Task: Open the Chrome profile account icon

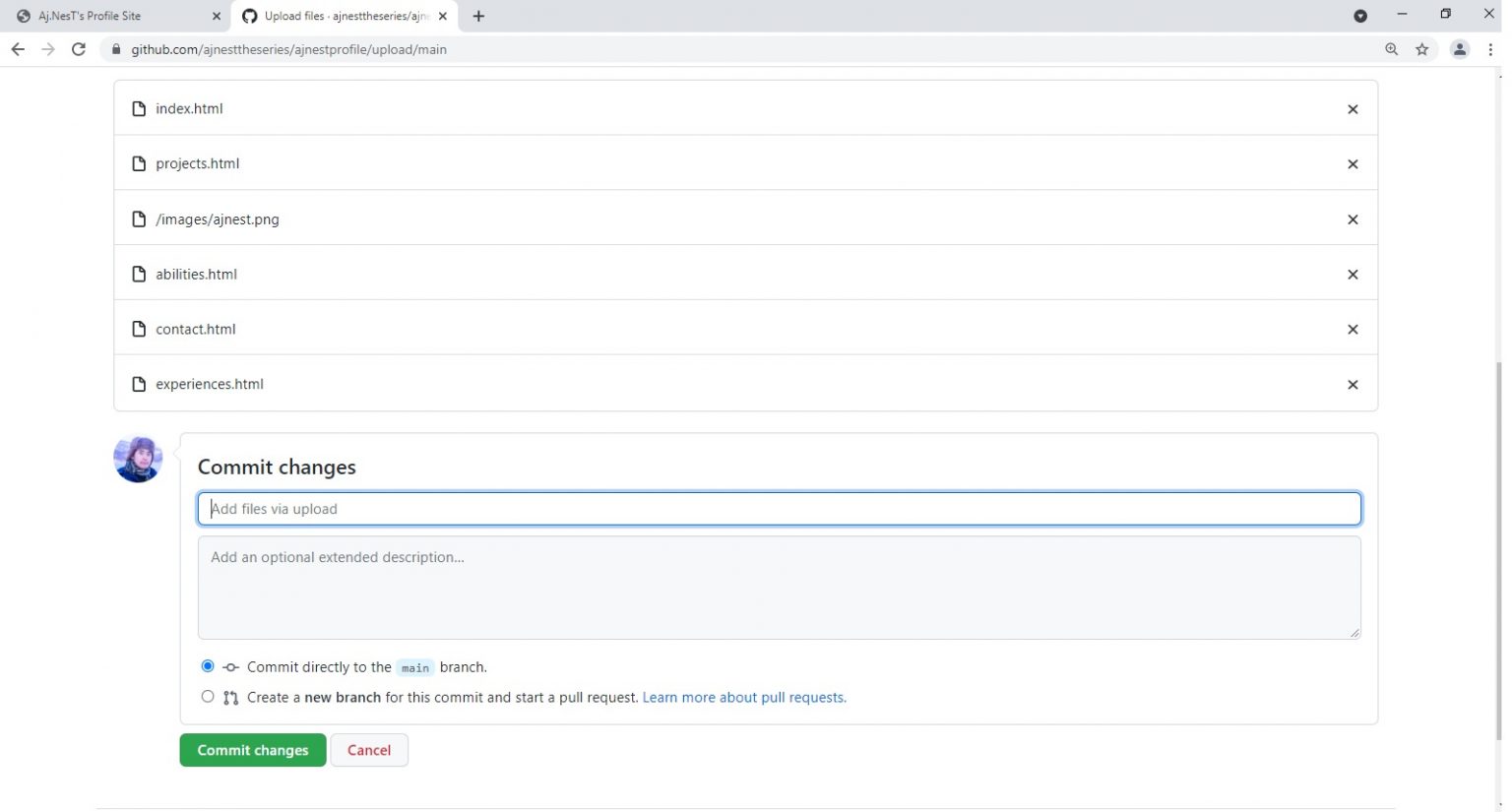Action: click(x=1459, y=49)
